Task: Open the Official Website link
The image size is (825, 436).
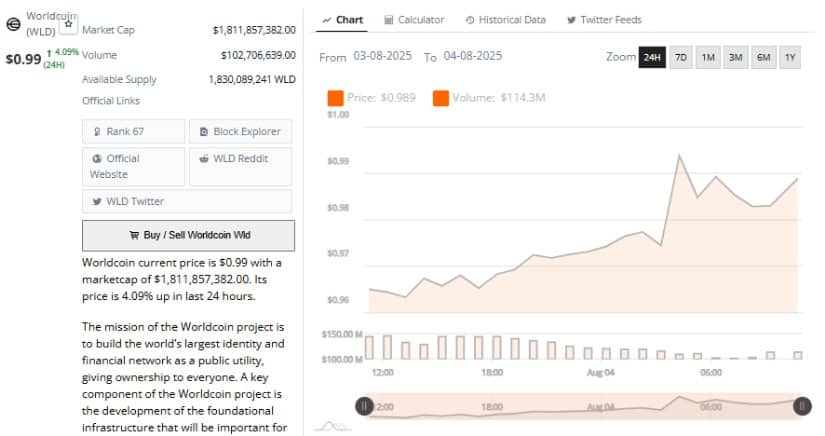Action: pyautogui.click(x=134, y=166)
